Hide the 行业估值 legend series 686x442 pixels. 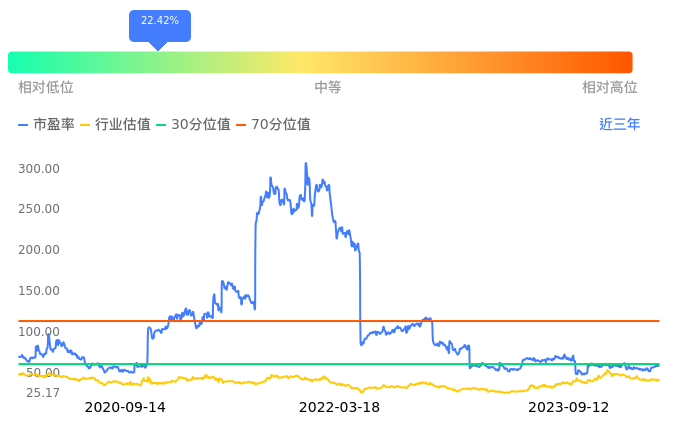coord(115,125)
